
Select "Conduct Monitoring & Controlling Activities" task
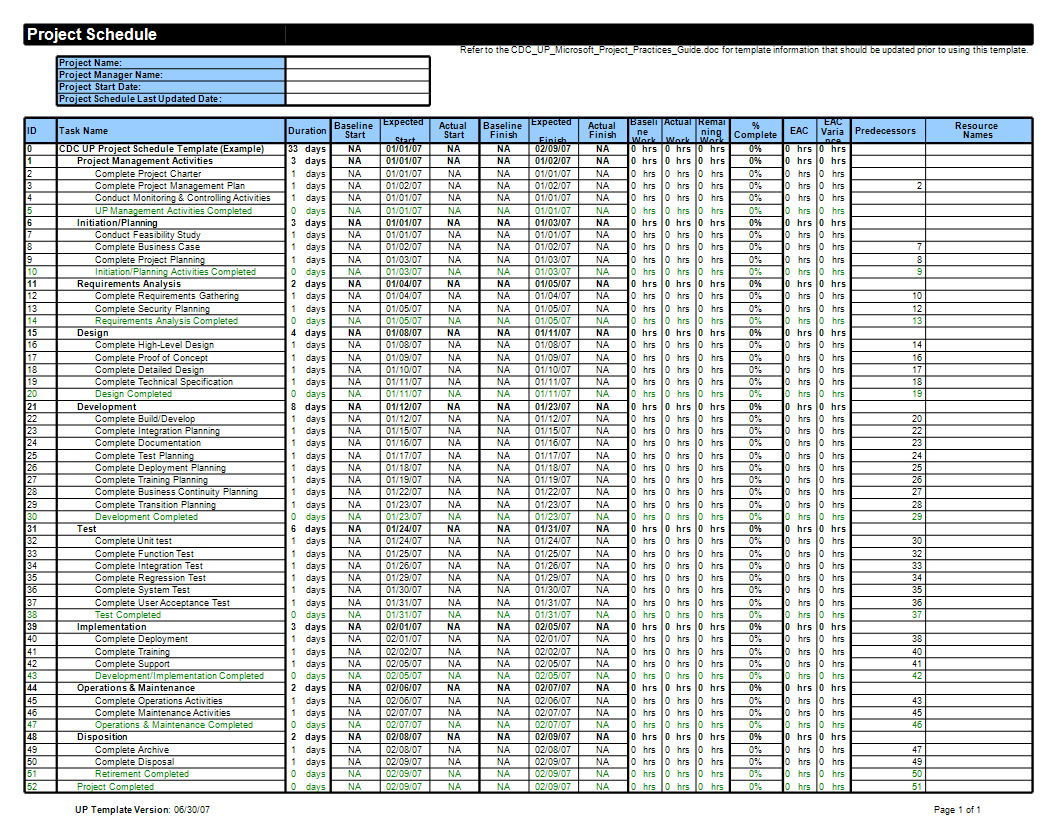[183, 198]
